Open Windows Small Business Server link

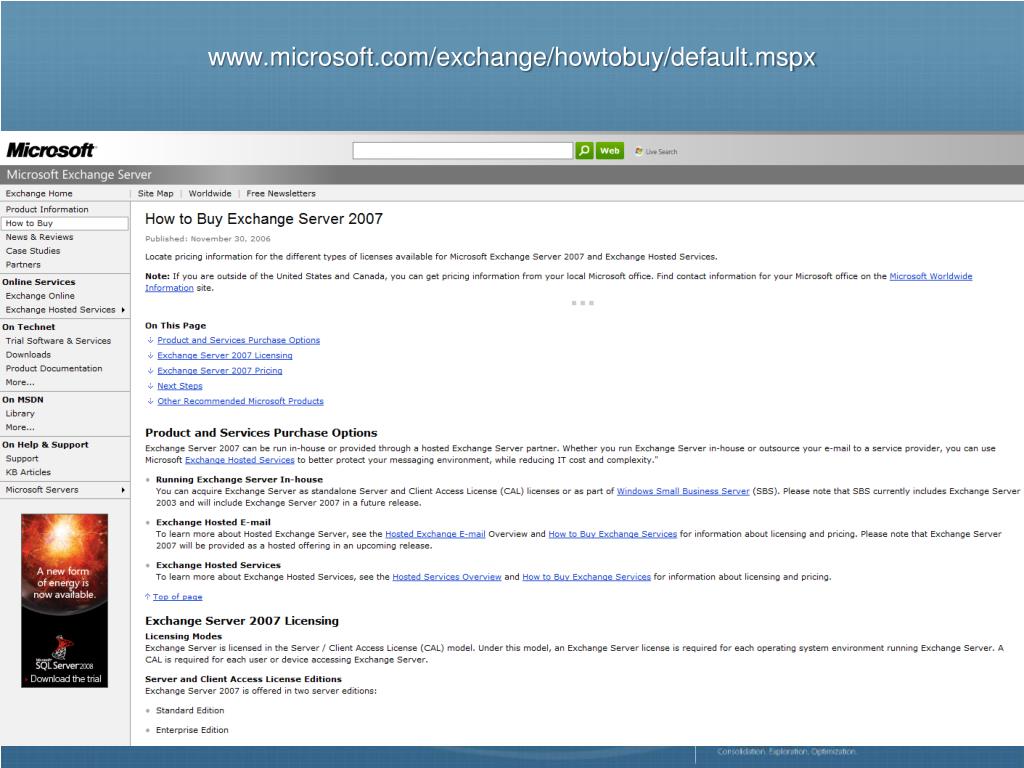682,492
